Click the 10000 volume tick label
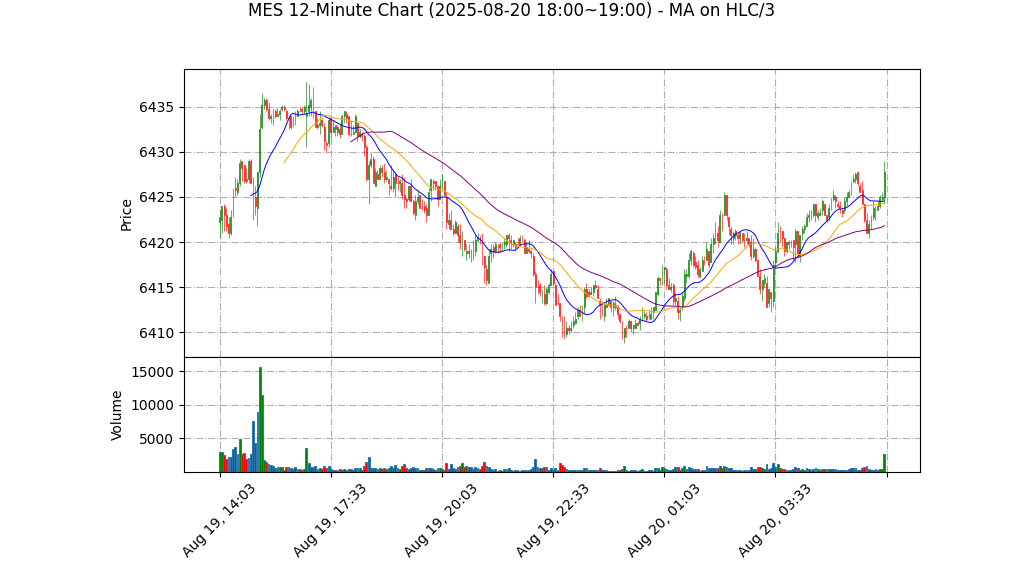 [x=153, y=405]
